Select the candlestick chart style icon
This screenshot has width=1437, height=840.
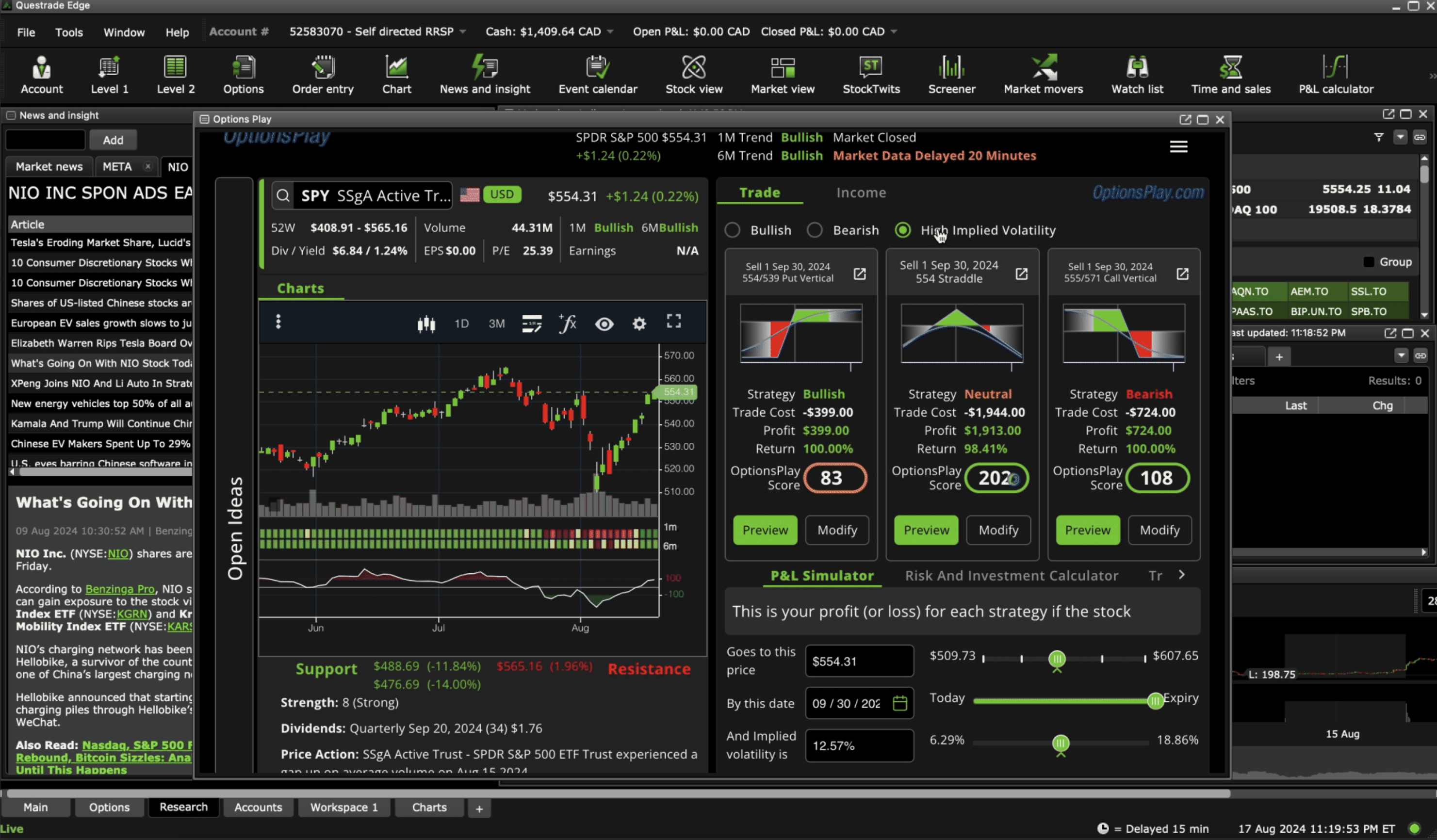pyautogui.click(x=426, y=323)
